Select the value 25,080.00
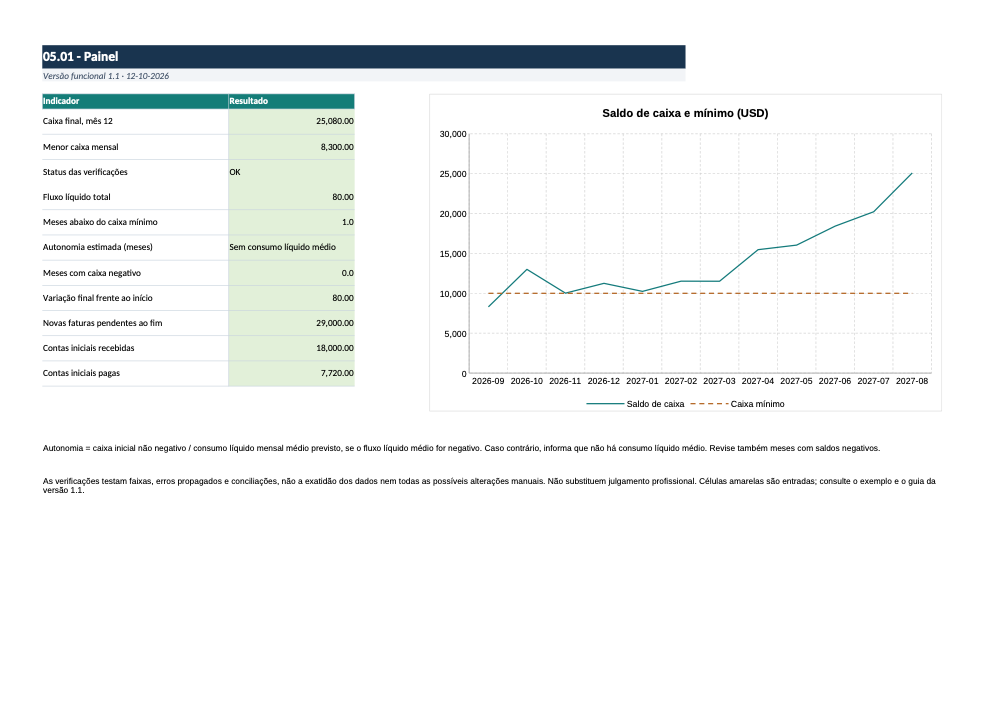Image resolution: width=1000 pixels, height=707 pixels. pos(335,121)
